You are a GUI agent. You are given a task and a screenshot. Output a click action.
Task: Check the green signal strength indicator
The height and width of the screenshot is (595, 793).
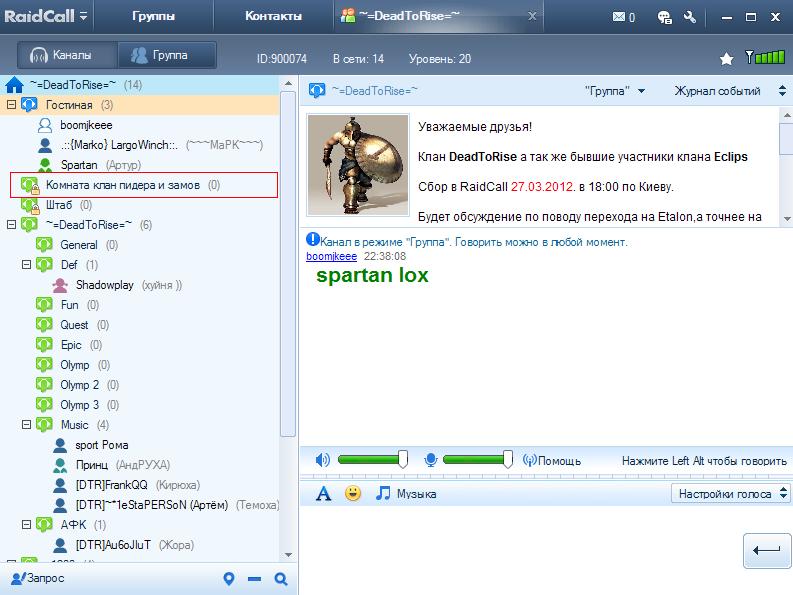coord(765,57)
